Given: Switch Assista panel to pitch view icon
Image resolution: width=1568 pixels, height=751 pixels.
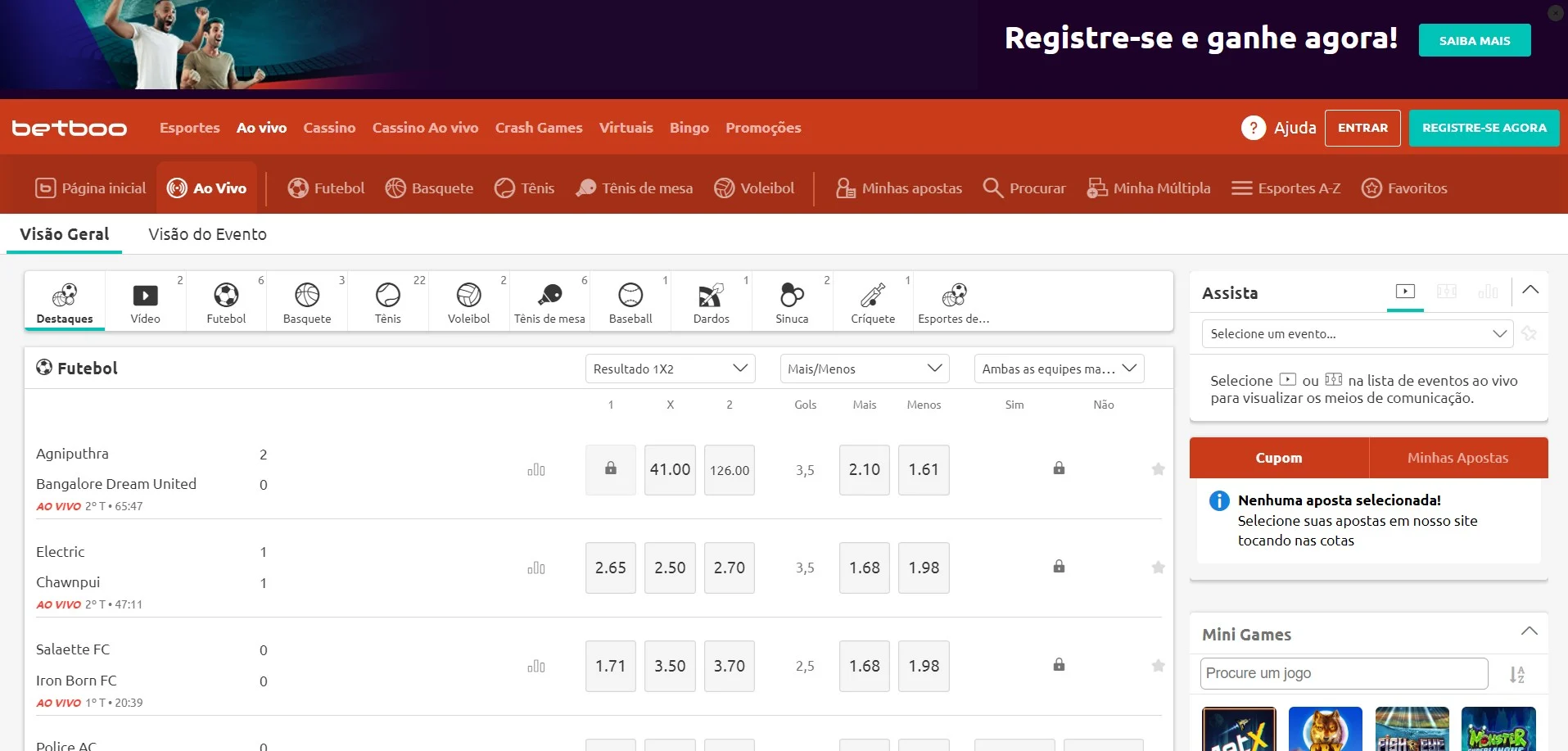Looking at the screenshot, I should click(1447, 291).
